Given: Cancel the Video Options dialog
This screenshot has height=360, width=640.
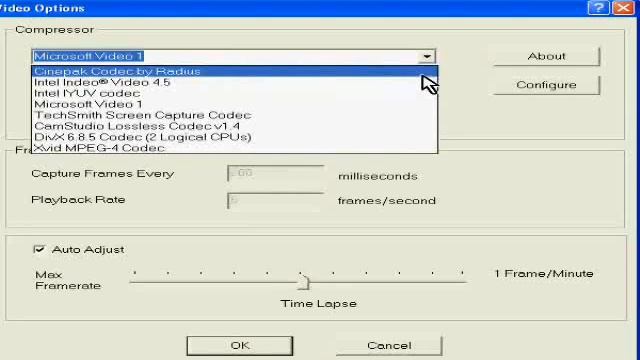Looking at the screenshot, I should tap(389, 345).
